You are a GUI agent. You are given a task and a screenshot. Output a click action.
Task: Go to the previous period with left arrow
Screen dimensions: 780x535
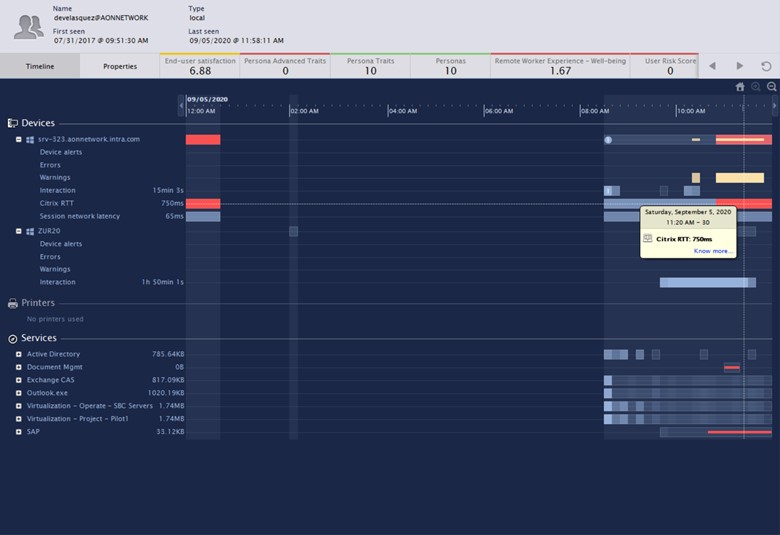713,66
